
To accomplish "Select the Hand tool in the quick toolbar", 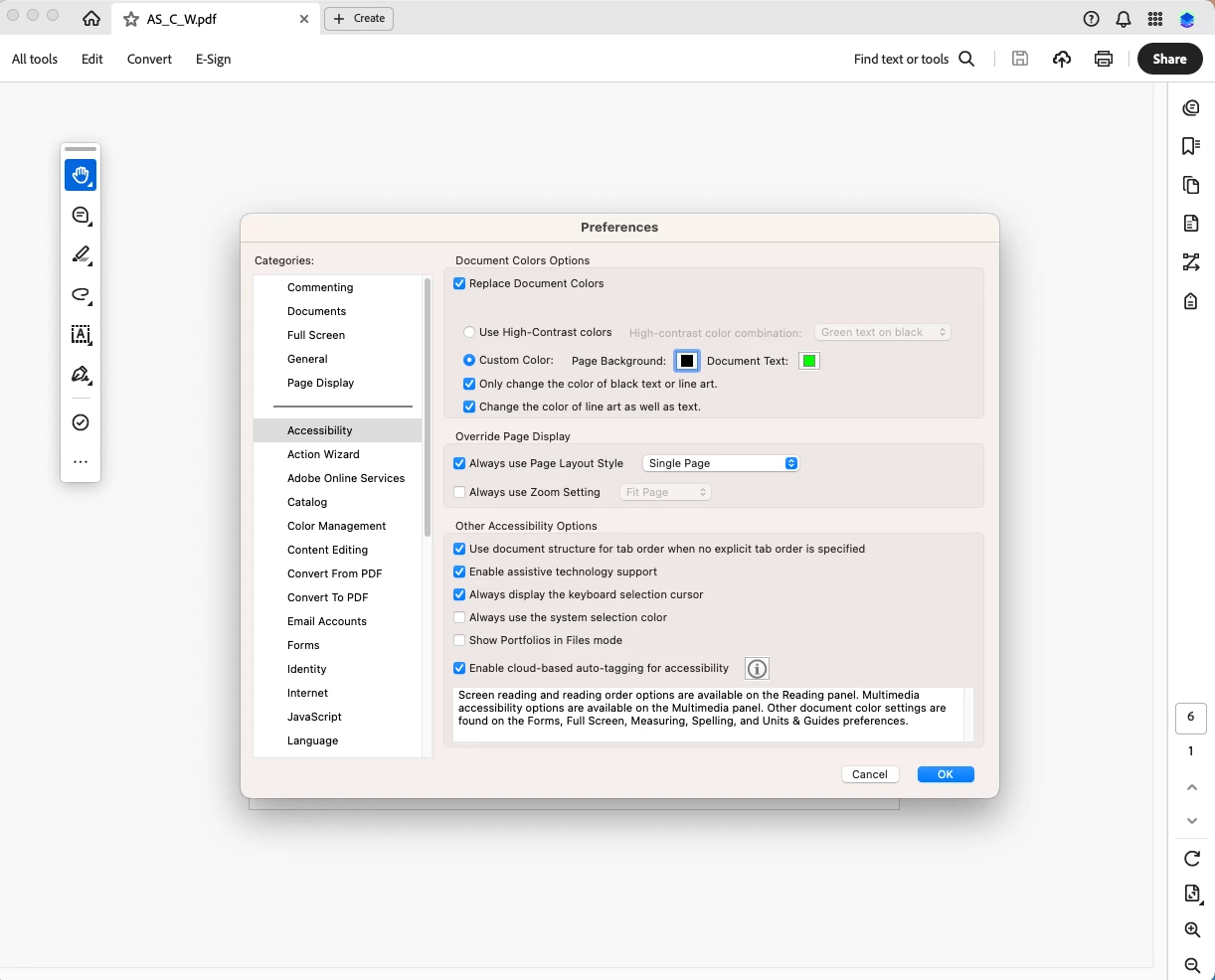I will click(x=81, y=175).
